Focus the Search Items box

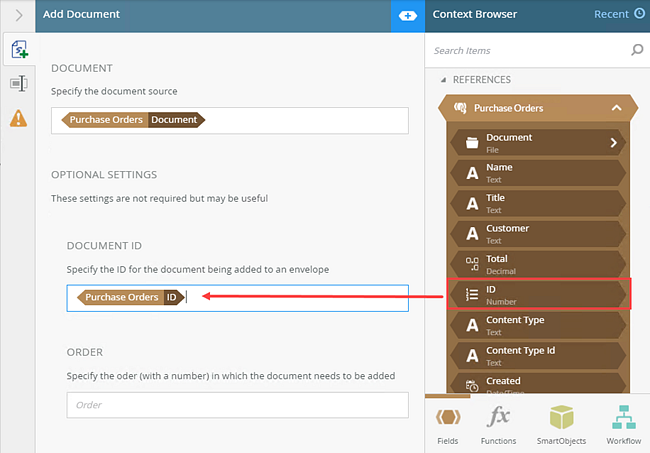528,50
